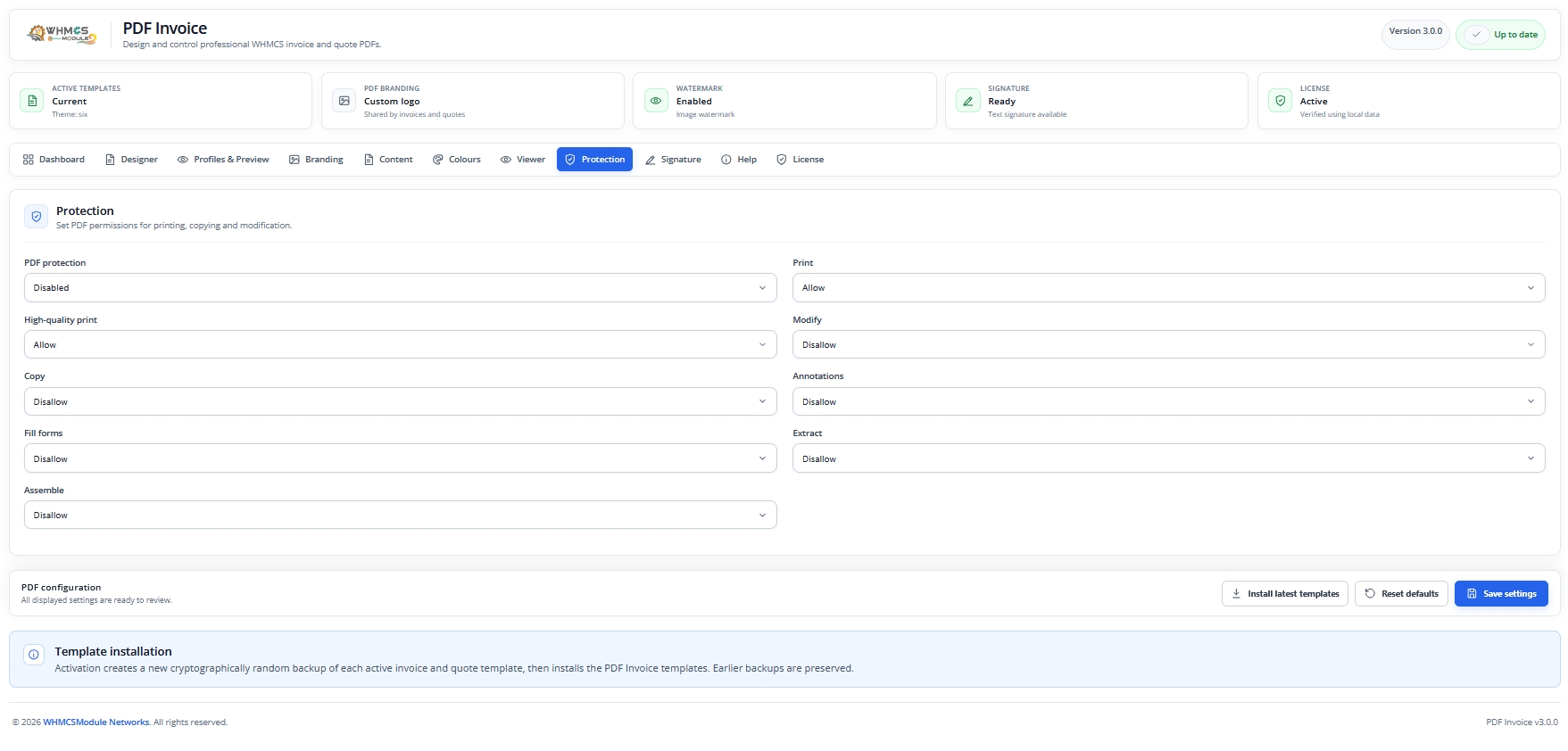The width and height of the screenshot is (1568, 751).
Task: Click the Branding image icon in the tab bar
Action: [x=295, y=160]
